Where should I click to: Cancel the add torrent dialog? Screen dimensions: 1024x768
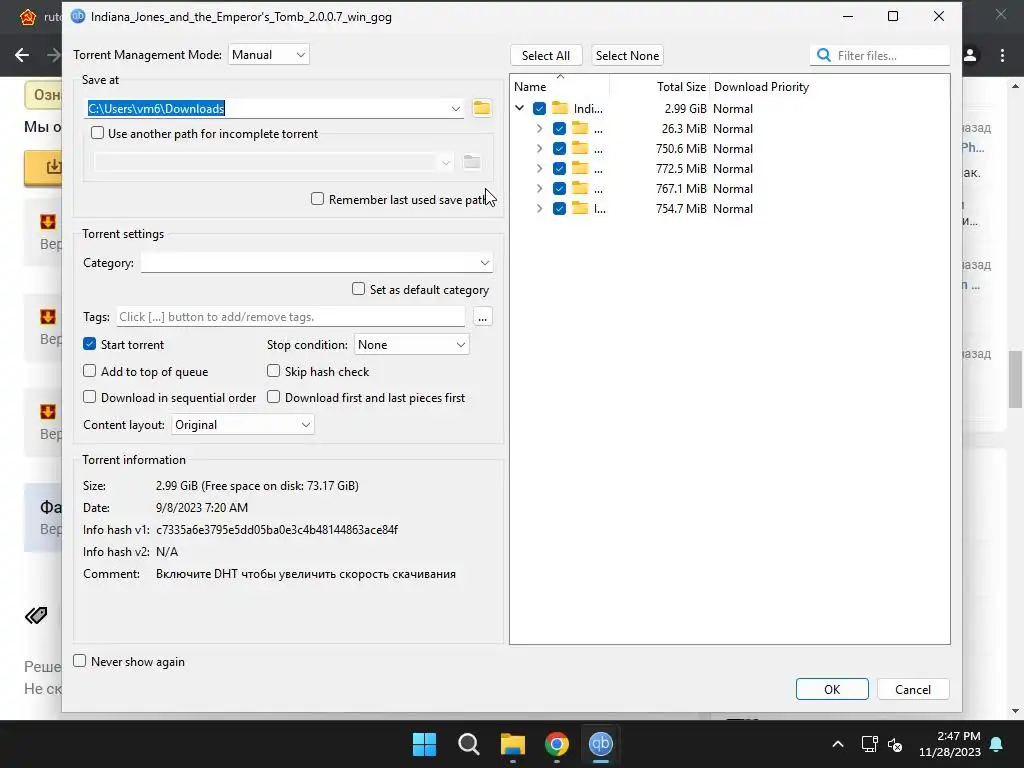[912, 689]
